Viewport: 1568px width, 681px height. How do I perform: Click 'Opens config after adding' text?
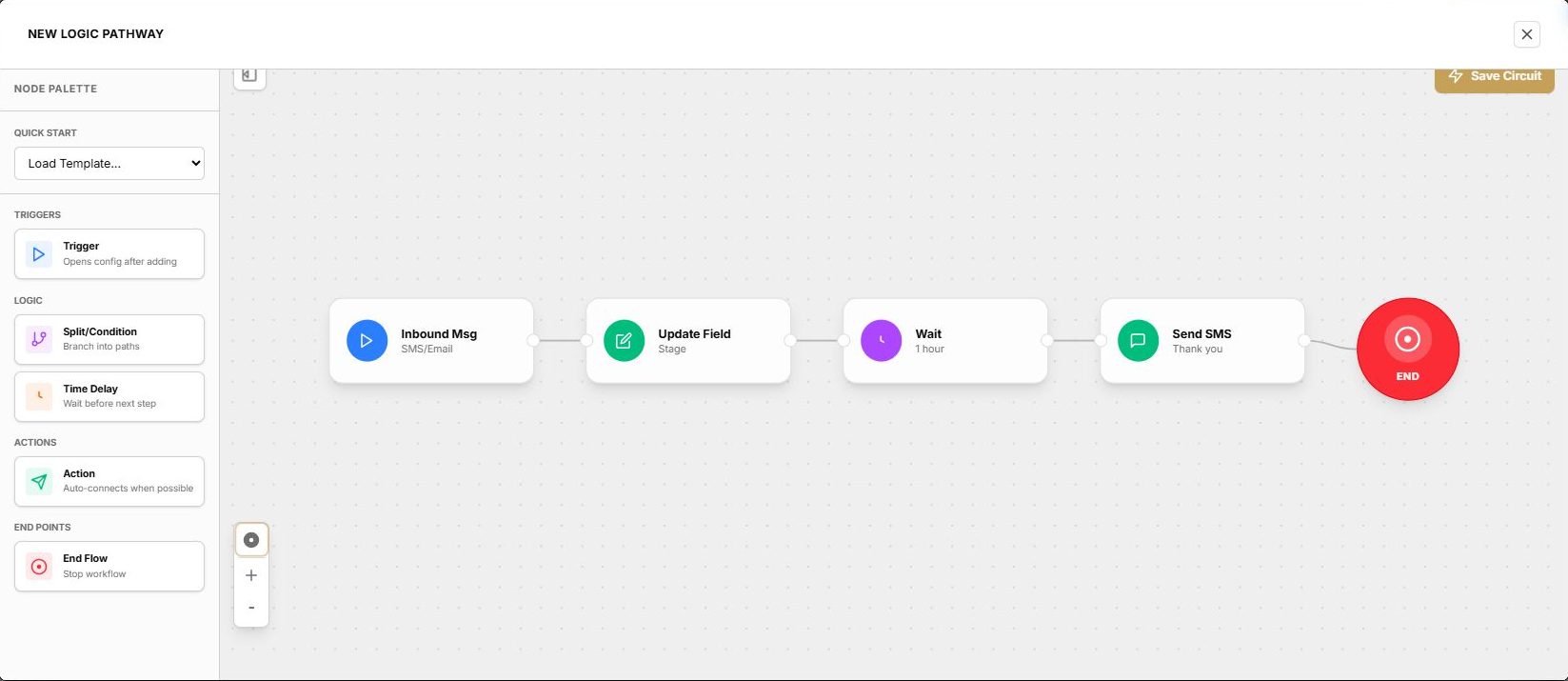[120, 262]
